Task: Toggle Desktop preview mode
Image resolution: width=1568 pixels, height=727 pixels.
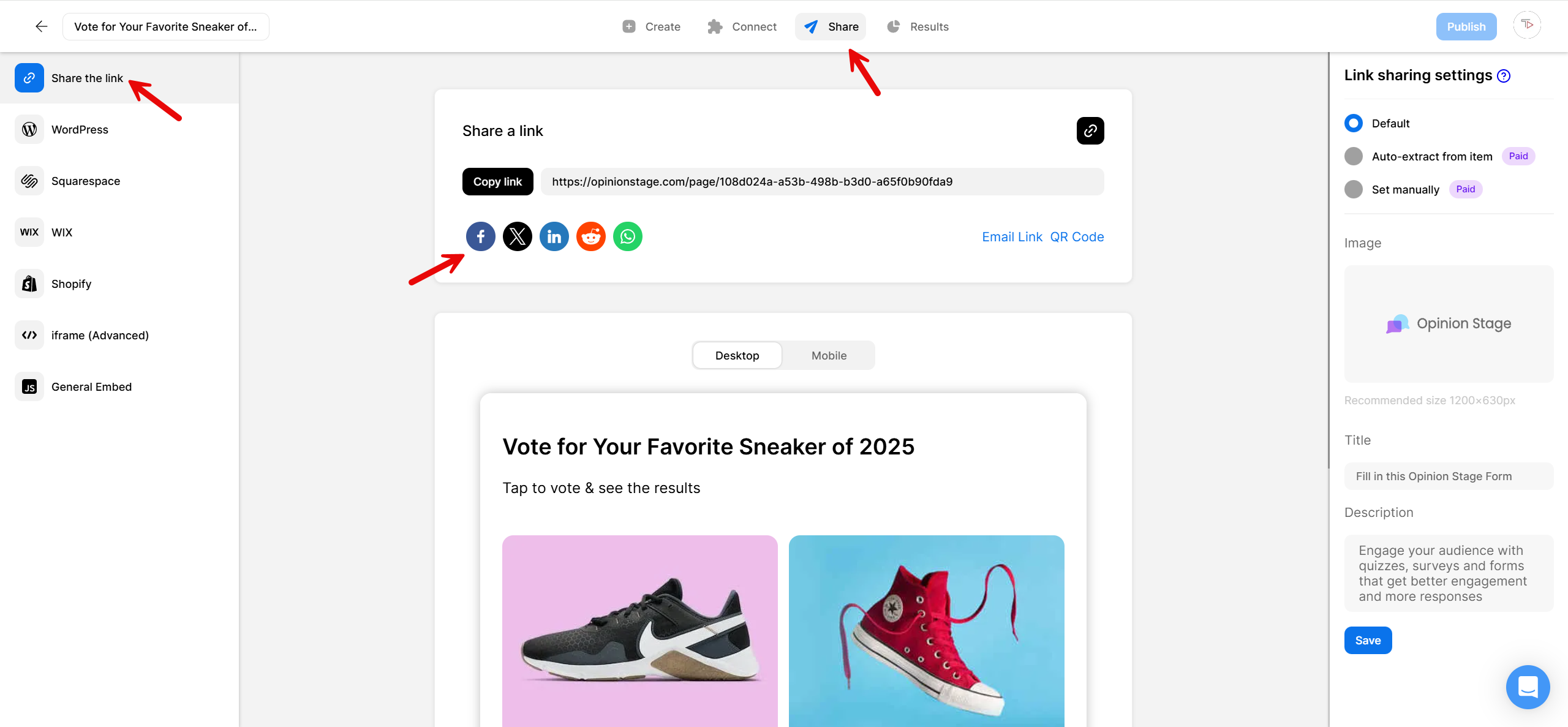Action: point(737,355)
